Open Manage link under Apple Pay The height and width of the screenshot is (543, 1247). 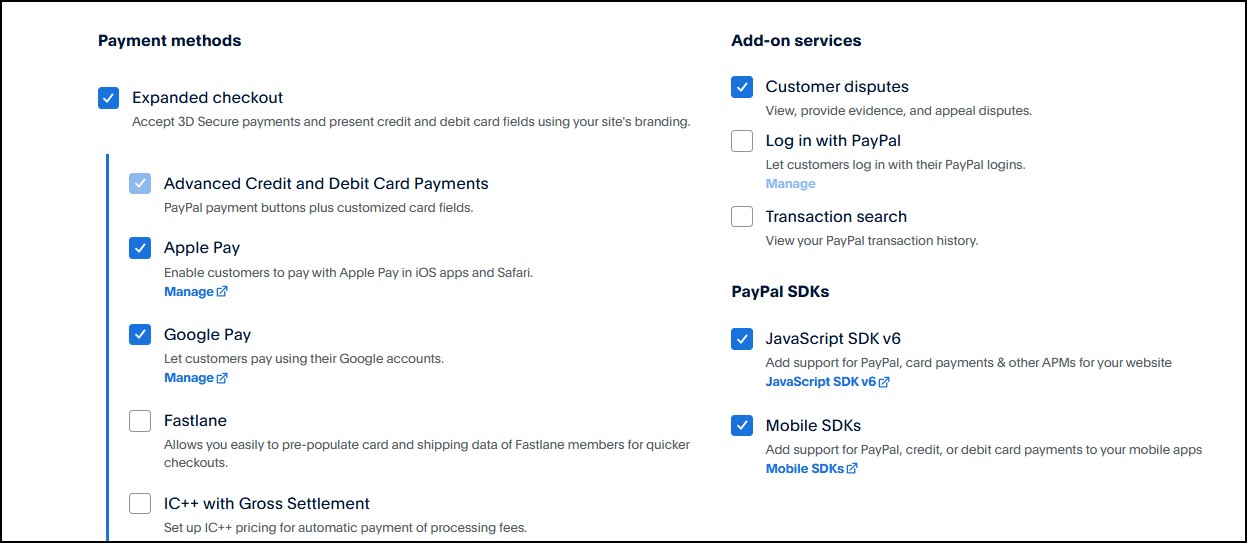tap(188, 292)
